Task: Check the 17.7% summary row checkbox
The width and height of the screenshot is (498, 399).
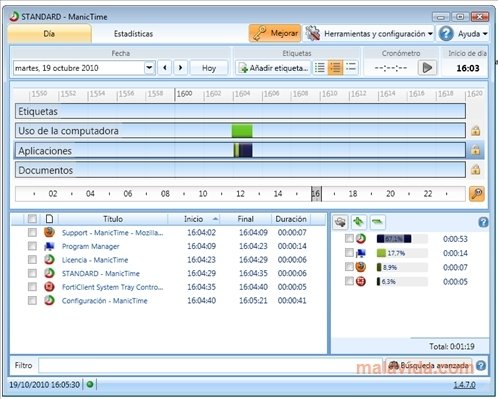Action: [349, 253]
